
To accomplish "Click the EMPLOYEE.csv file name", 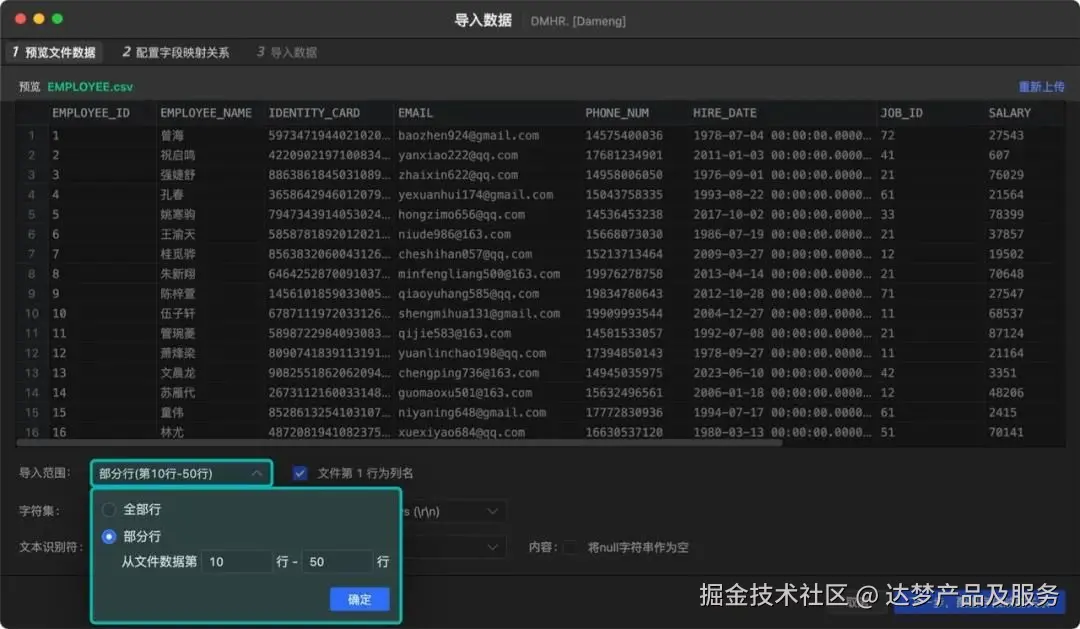I will [x=90, y=87].
